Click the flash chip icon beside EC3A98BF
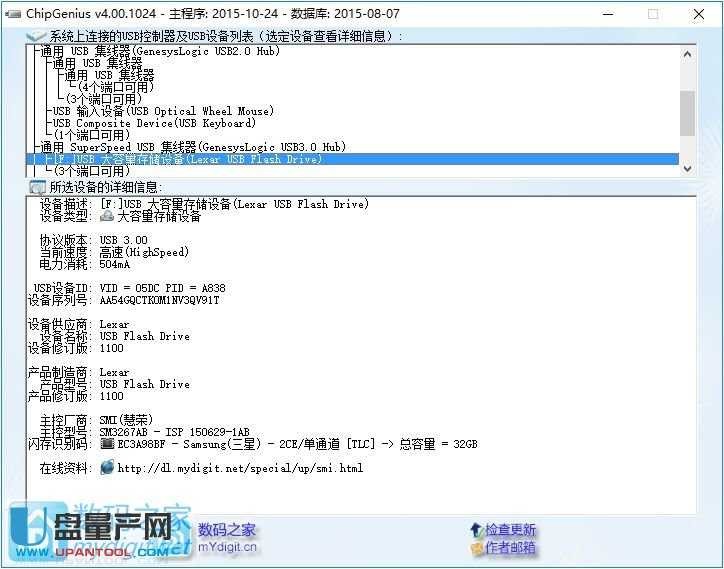 [107, 444]
